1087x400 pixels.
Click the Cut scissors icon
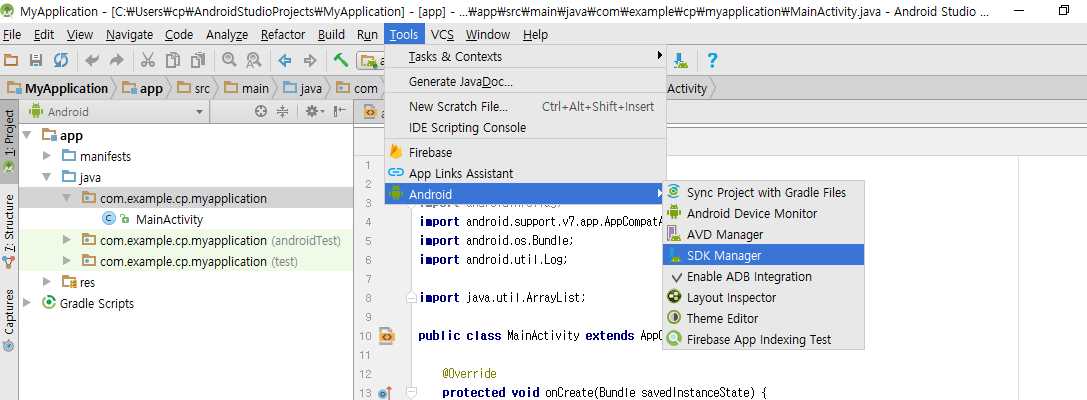(x=148, y=60)
